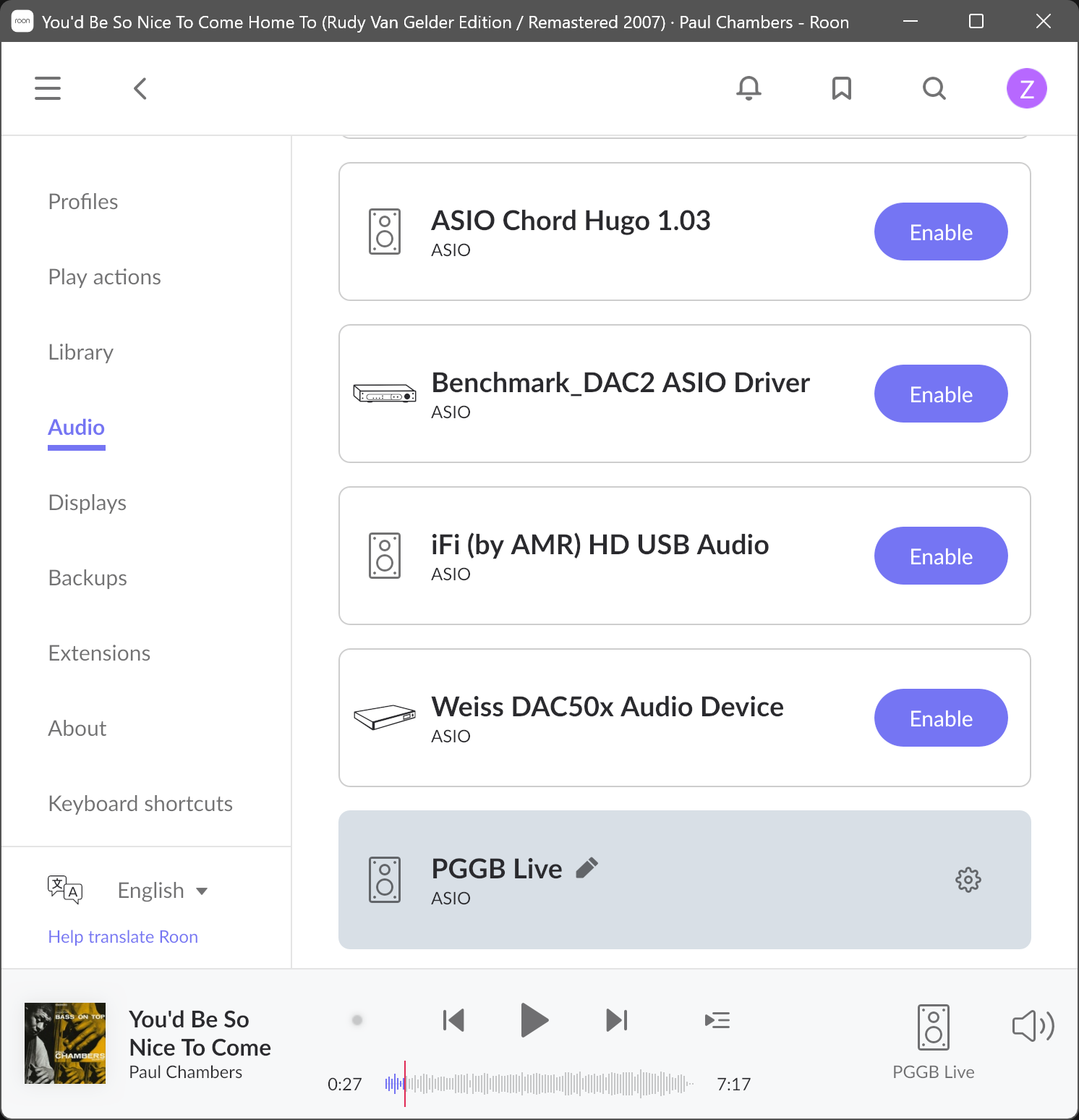1079x1120 pixels.
Task: Select the Audio settings tab
Action: pos(77,428)
